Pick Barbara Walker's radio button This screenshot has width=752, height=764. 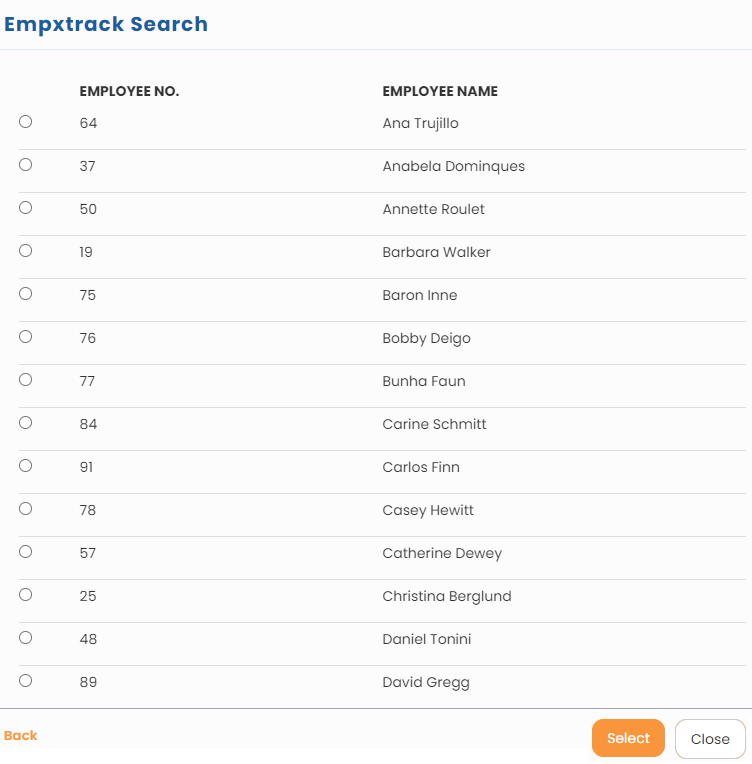click(x=26, y=251)
